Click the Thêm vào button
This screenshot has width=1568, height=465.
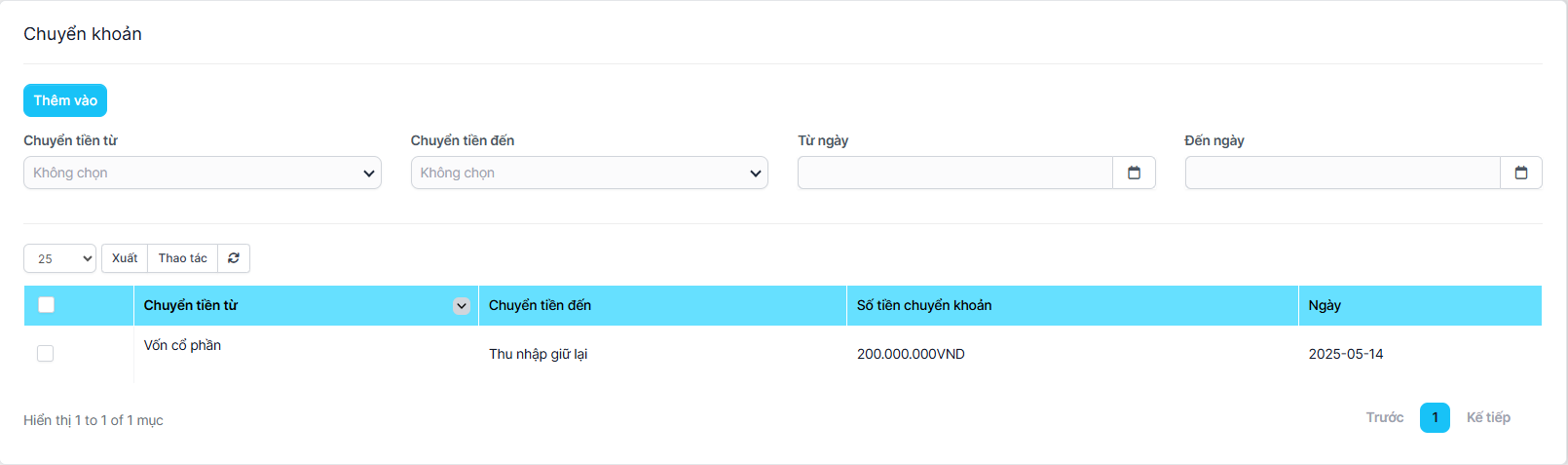(65, 100)
